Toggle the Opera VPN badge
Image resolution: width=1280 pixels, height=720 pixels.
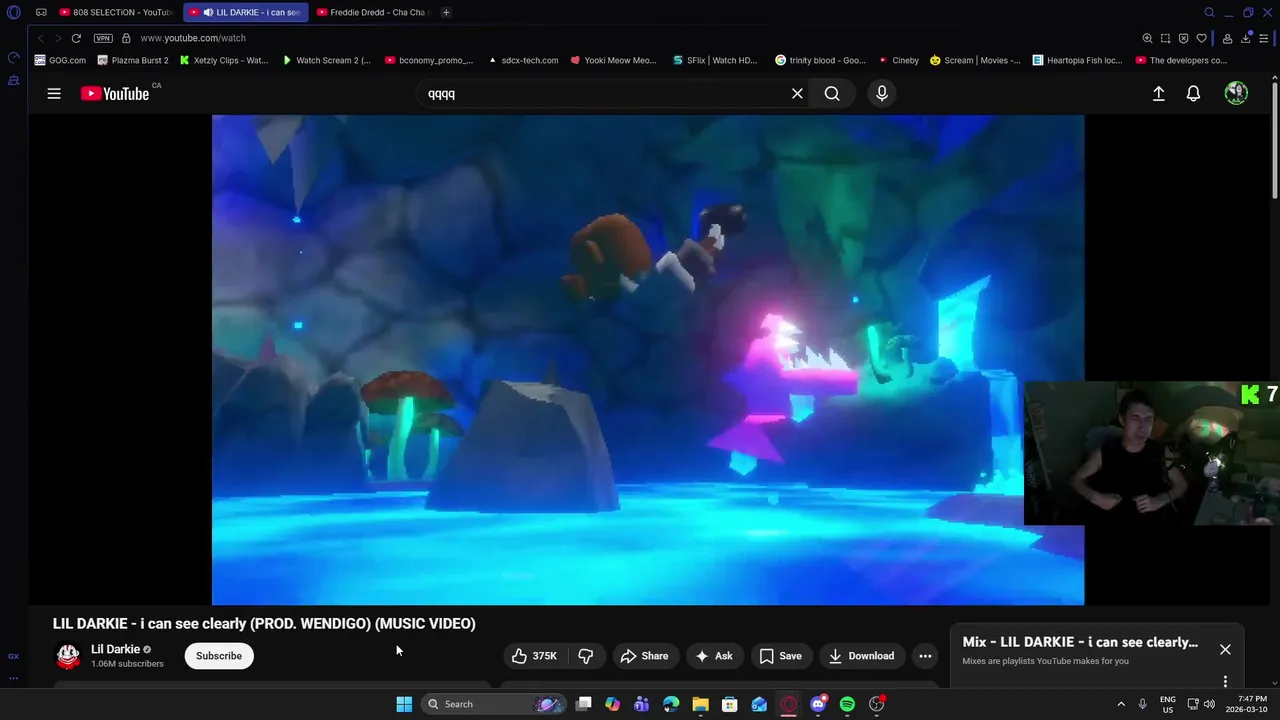103,38
